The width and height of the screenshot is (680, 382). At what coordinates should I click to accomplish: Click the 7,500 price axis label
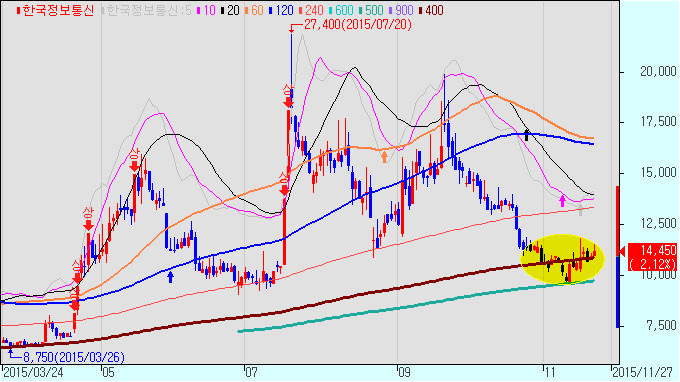click(x=661, y=326)
